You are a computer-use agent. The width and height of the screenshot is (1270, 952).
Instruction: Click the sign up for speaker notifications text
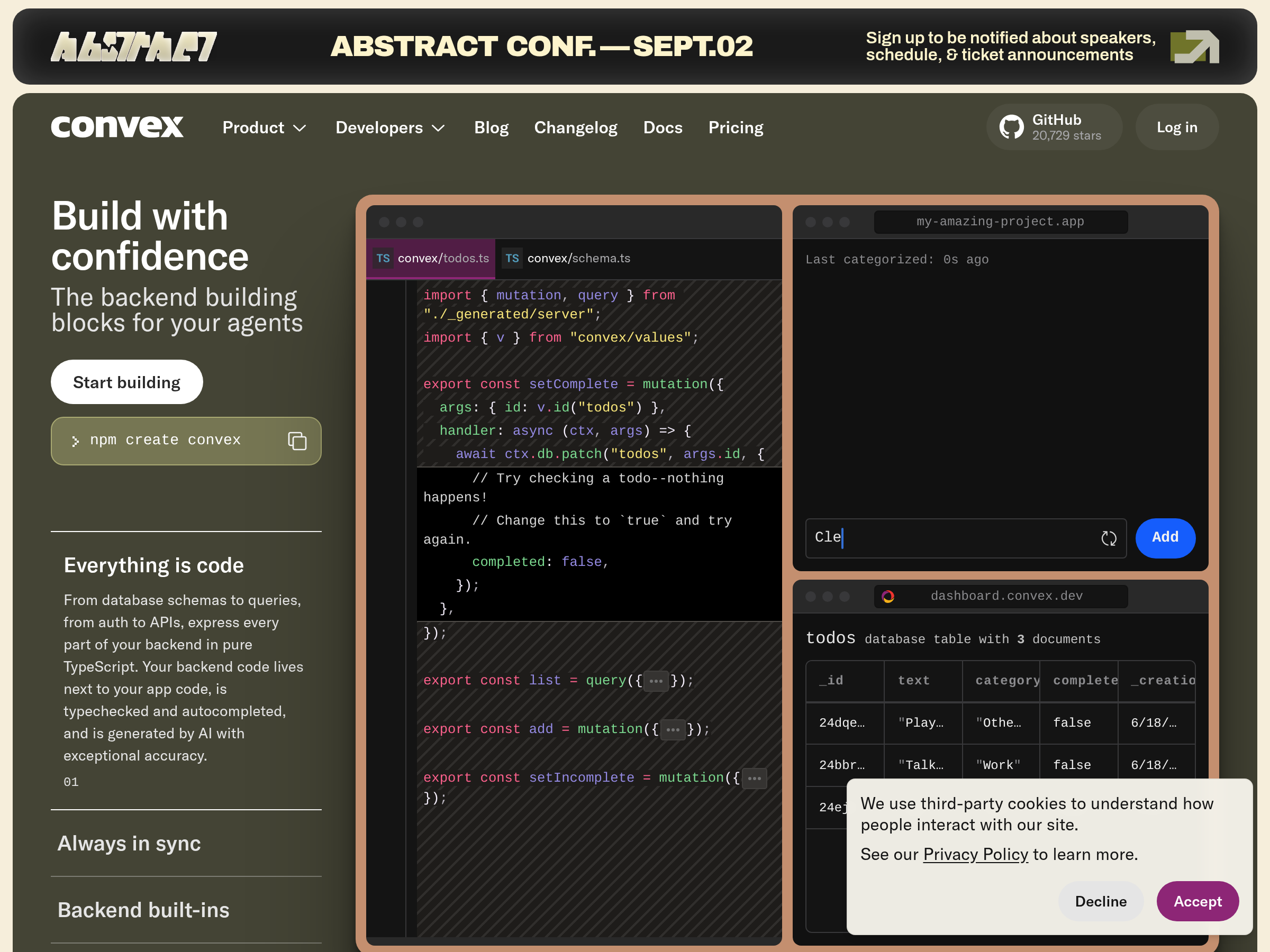pos(1011,47)
